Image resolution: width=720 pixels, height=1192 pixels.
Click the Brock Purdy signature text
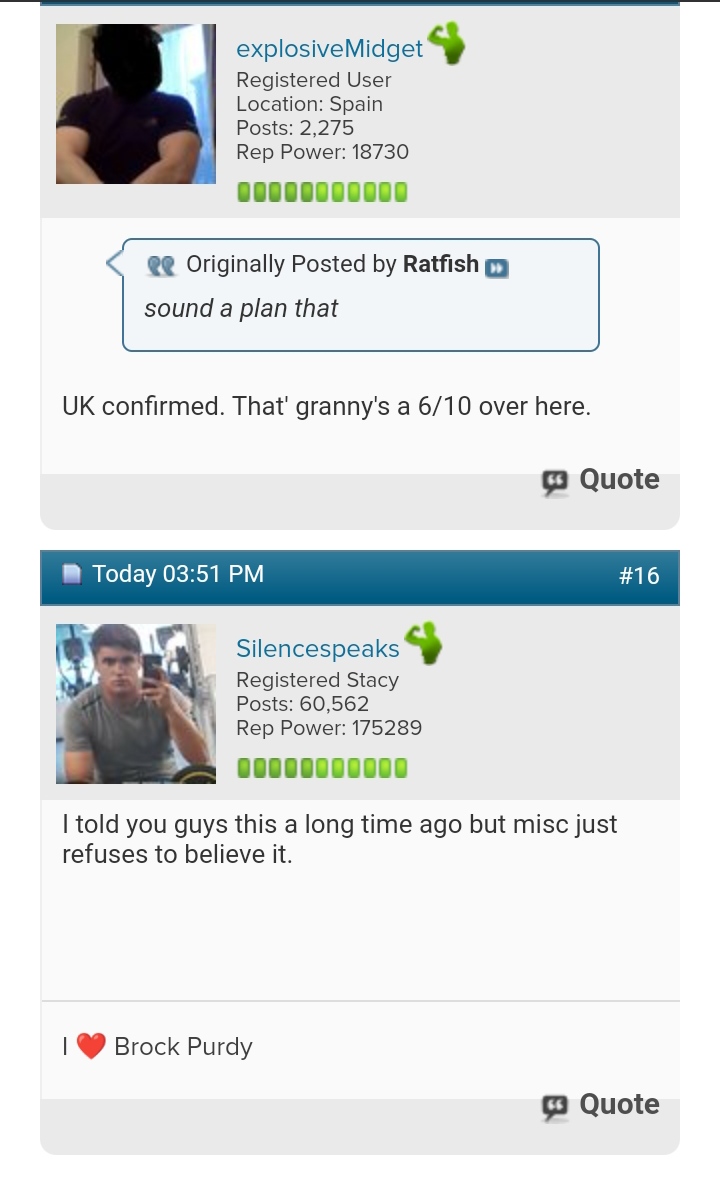pos(183,1047)
